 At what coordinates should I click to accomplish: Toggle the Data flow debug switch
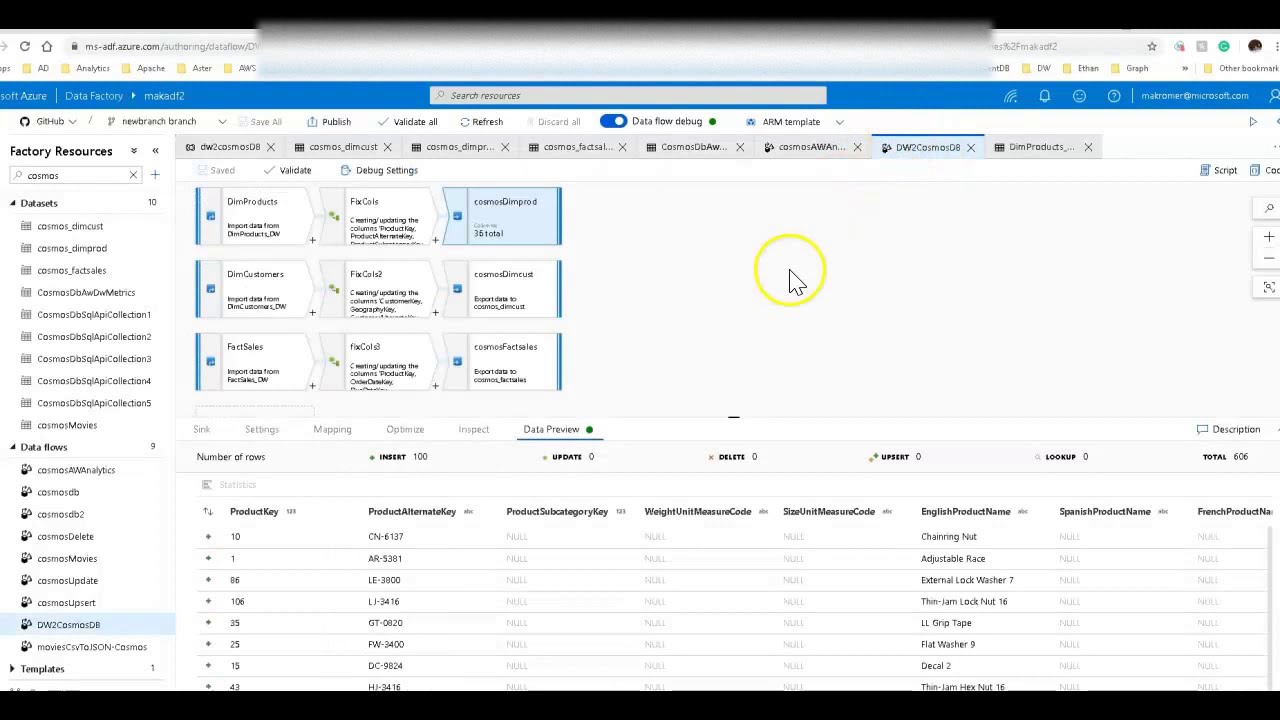coord(613,122)
